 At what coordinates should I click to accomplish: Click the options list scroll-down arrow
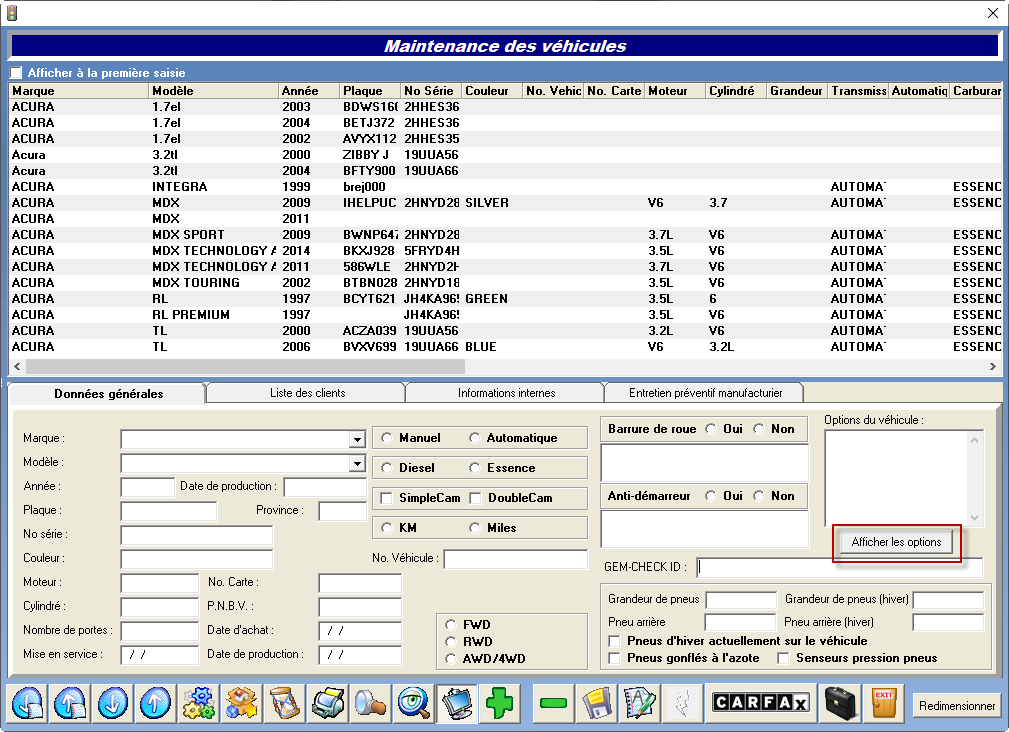(x=974, y=518)
